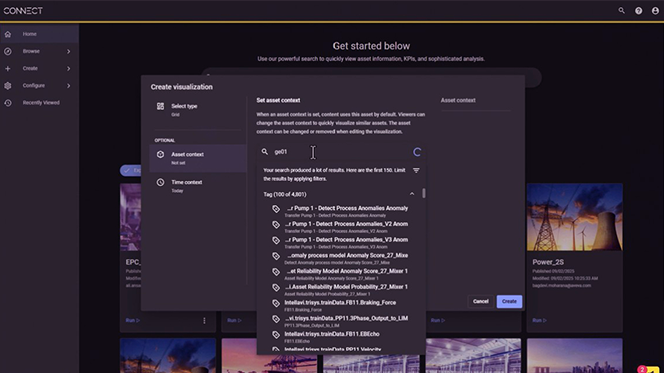The width and height of the screenshot is (664, 373).
Task: Select trainData.FB11.Braking_Force tag
Action: [341, 305]
